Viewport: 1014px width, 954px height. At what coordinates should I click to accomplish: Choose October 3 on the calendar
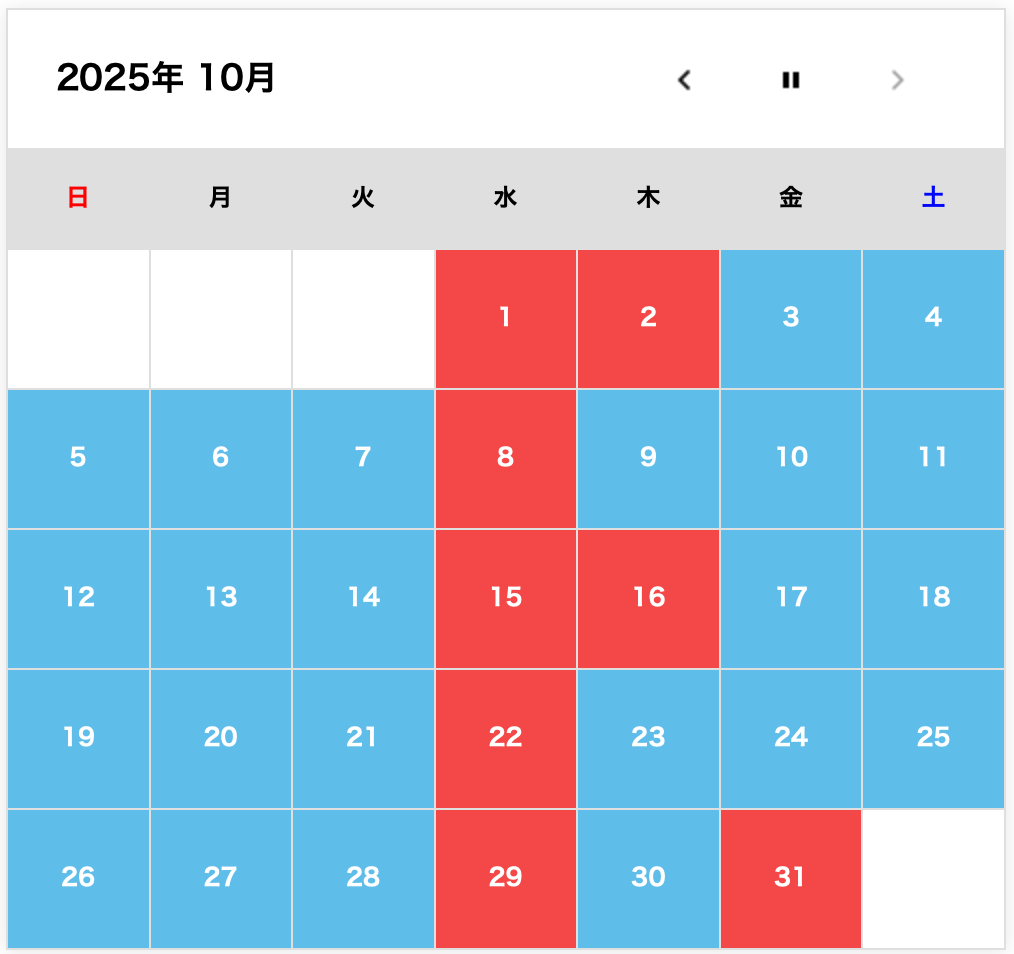coord(791,318)
